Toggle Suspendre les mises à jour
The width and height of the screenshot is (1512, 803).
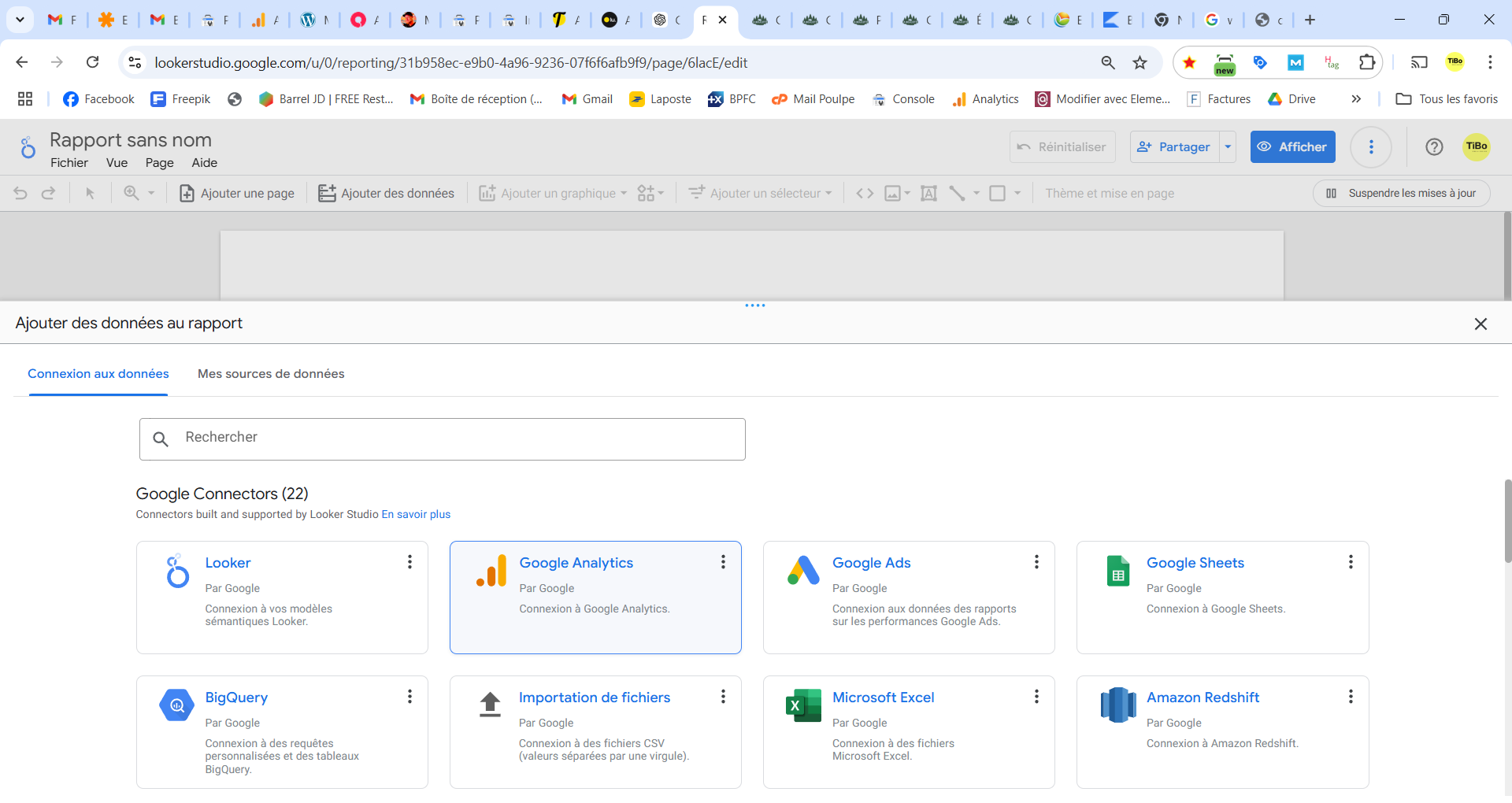pos(1401,194)
